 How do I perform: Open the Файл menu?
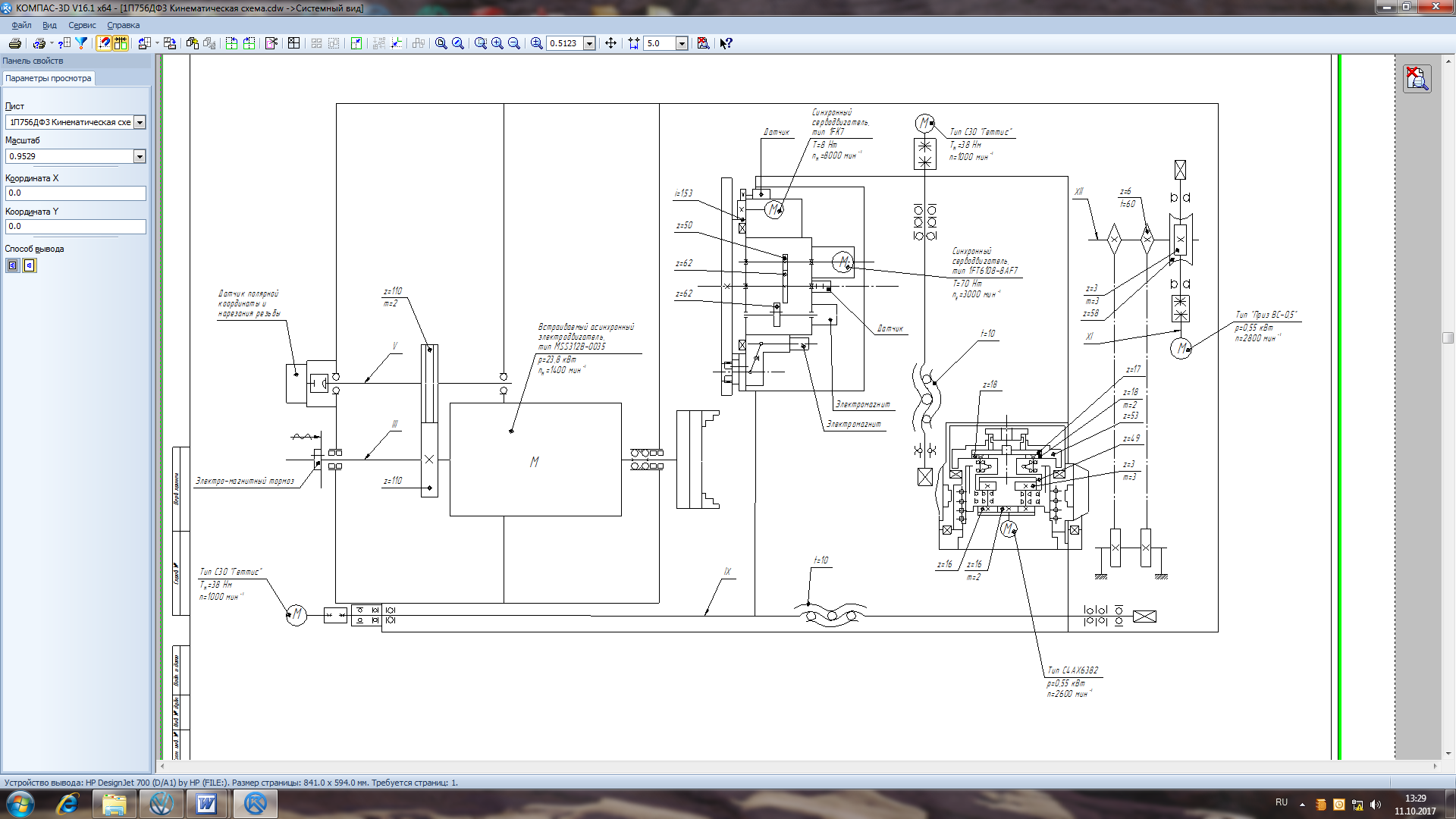tap(21, 25)
